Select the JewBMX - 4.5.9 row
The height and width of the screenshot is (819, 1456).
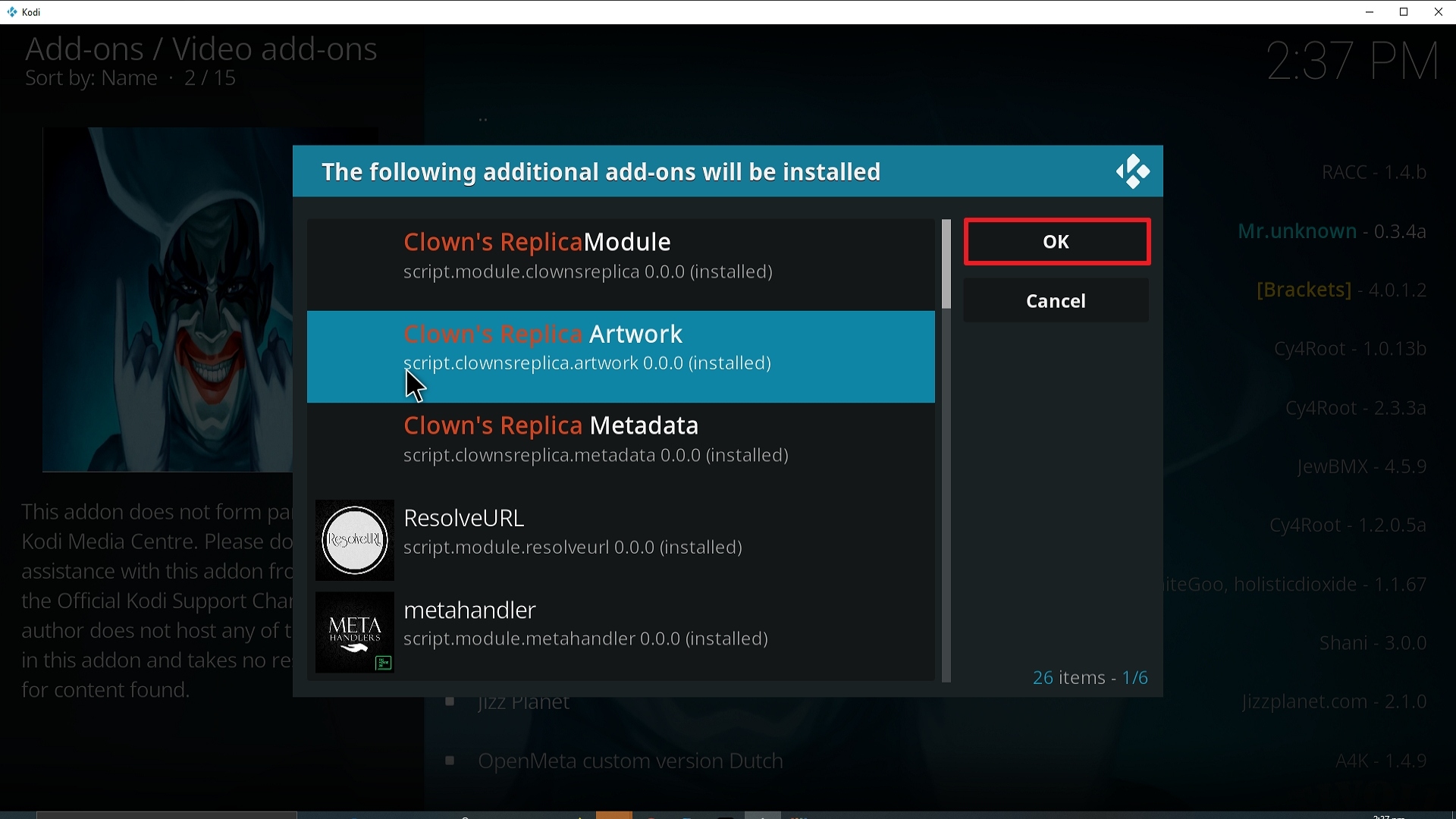point(1363,467)
